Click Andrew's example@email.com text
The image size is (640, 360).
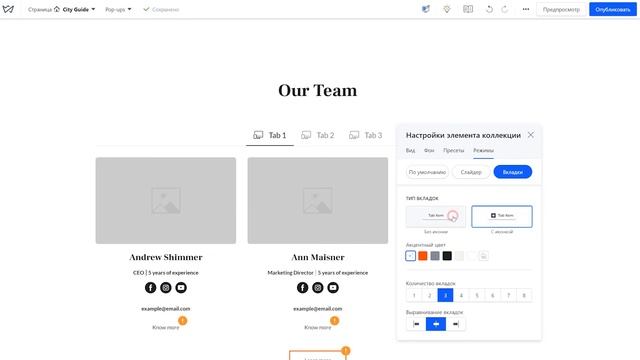pos(166,309)
